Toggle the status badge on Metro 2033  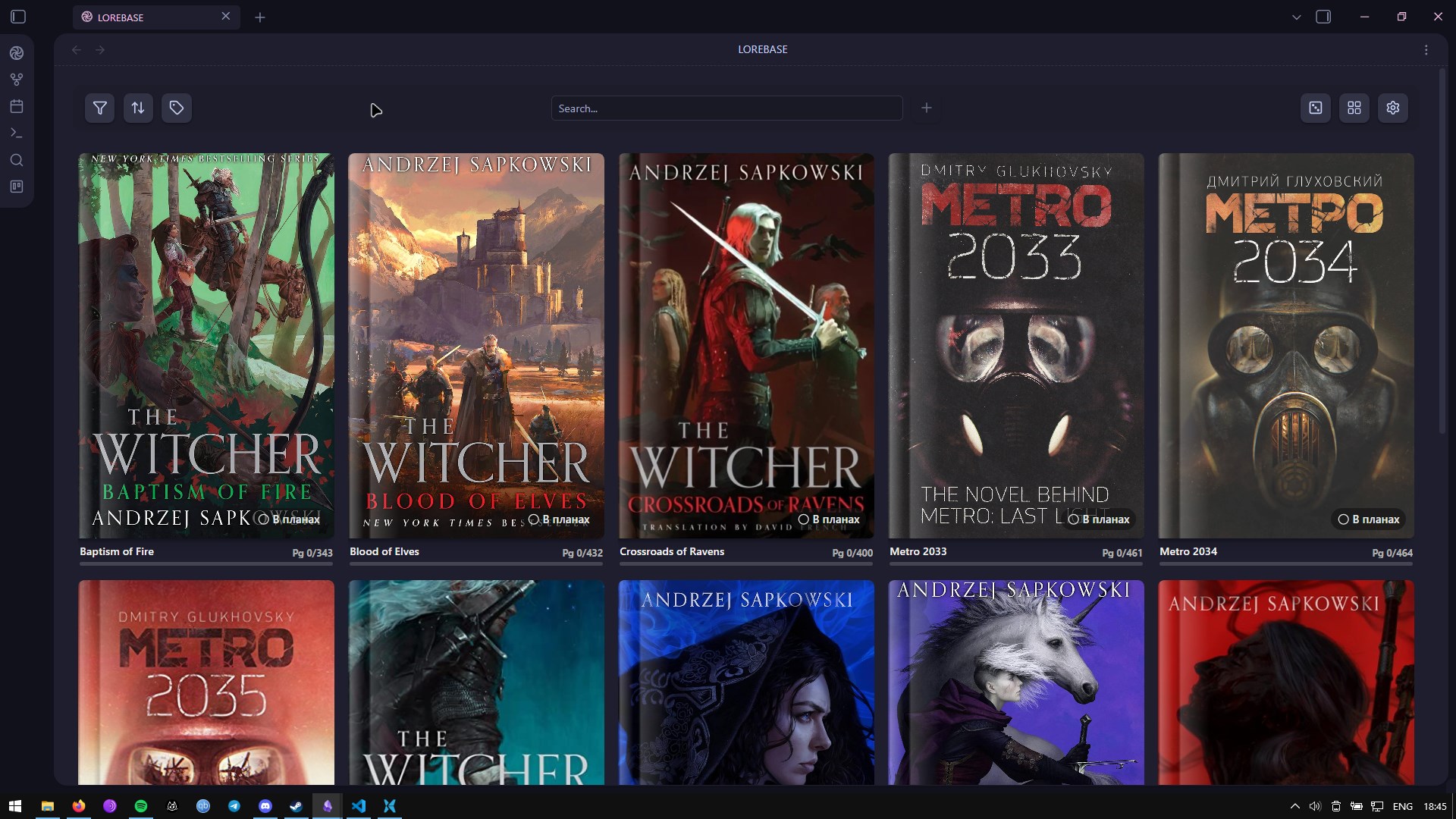(x=1099, y=519)
